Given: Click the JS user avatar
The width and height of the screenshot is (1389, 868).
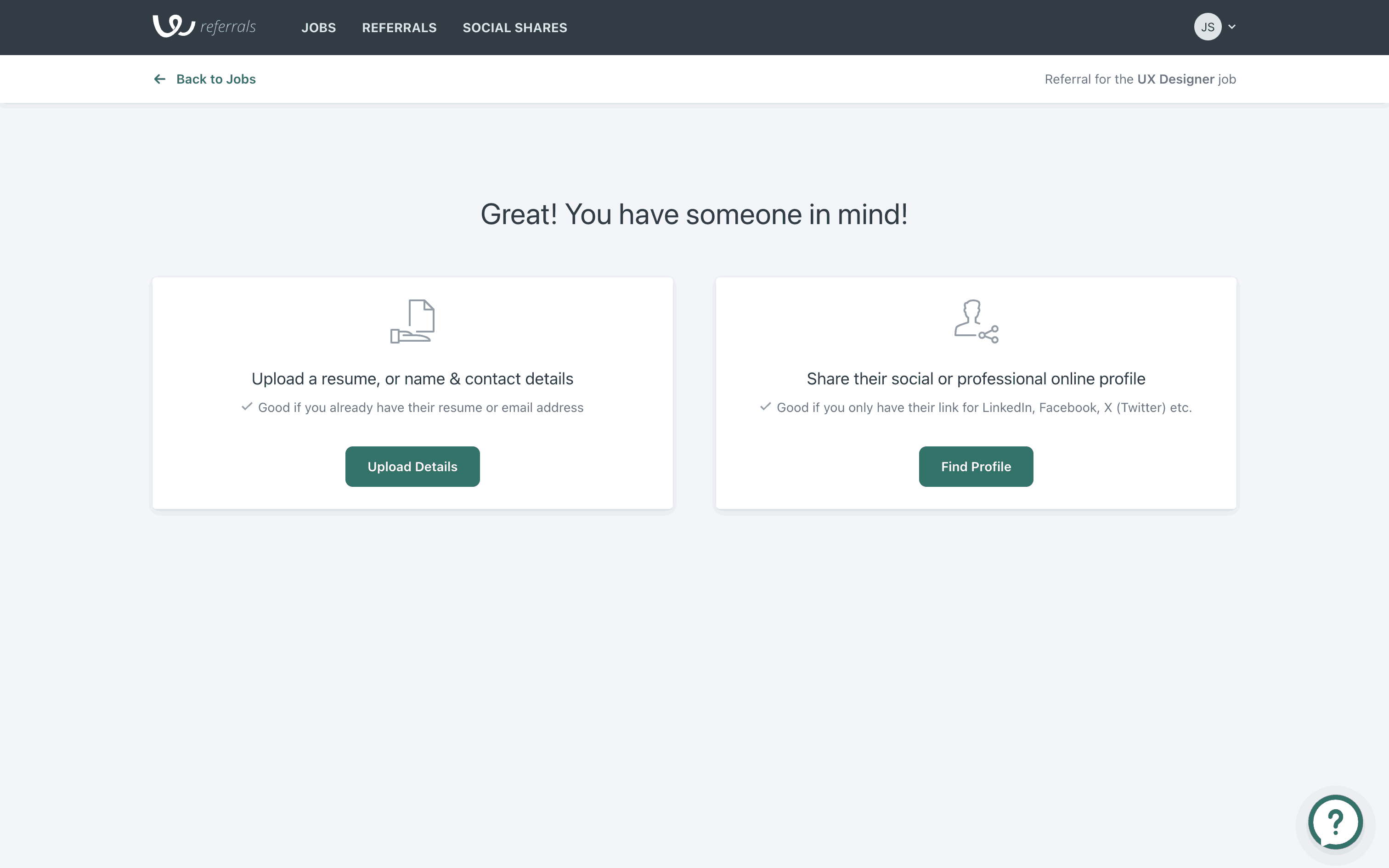Looking at the screenshot, I should 1207,27.
